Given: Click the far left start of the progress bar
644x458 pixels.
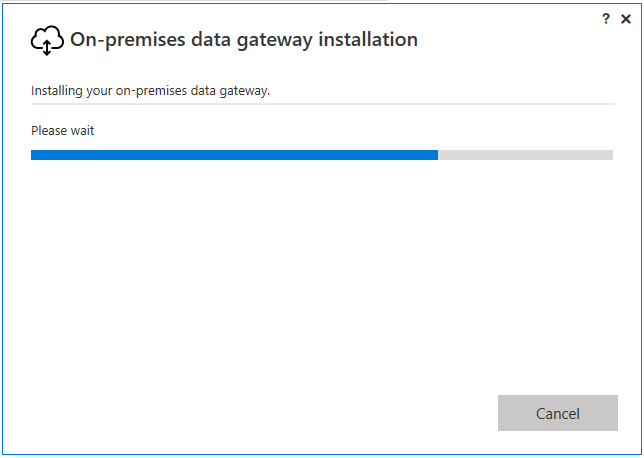Looking at the screenshot, I should [x=33, y=155].
